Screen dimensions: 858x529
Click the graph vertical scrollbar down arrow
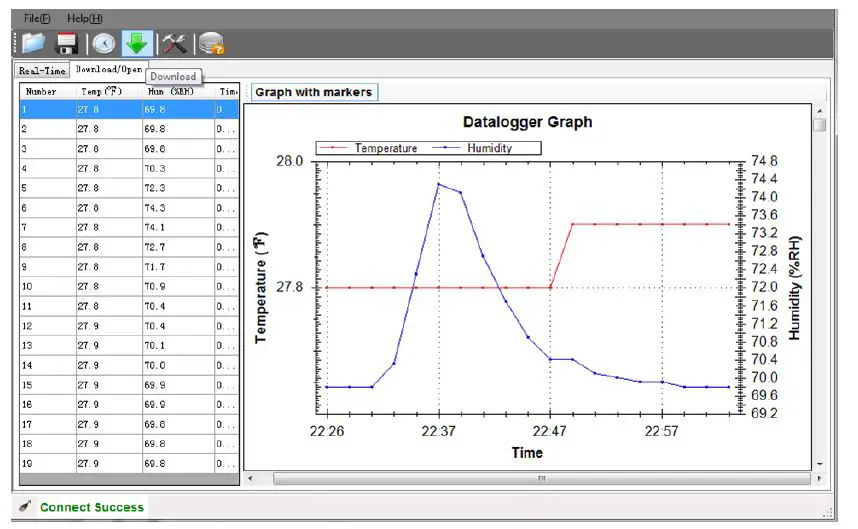tap(819, 464)
